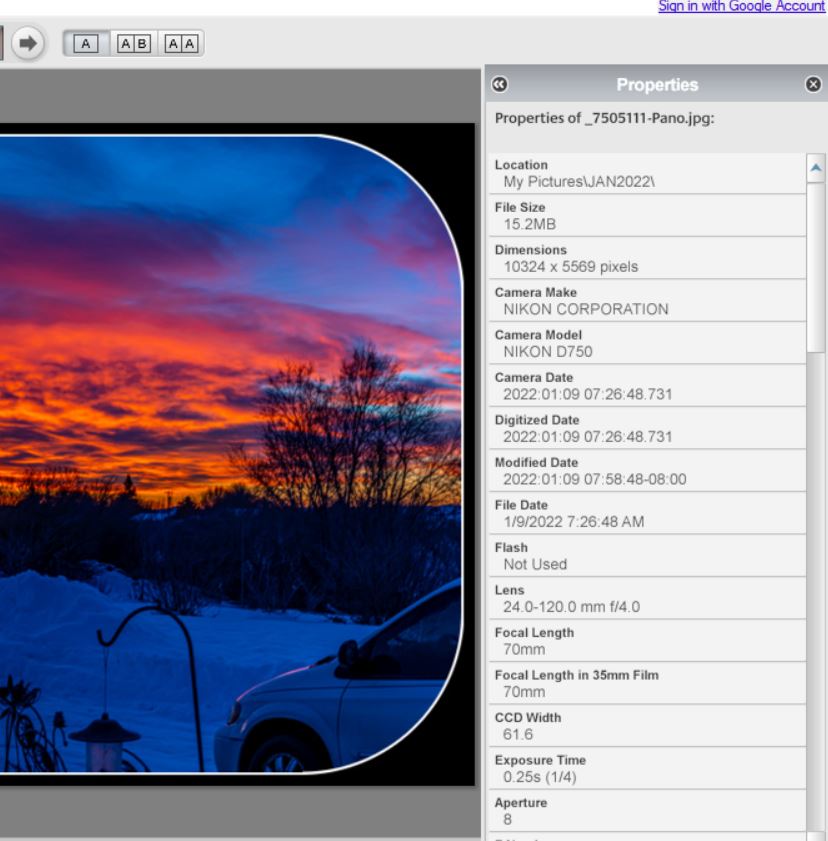This screenshot has height=841, width=828.
Task: Click the next photo arrow button
Action: point(28,43)
